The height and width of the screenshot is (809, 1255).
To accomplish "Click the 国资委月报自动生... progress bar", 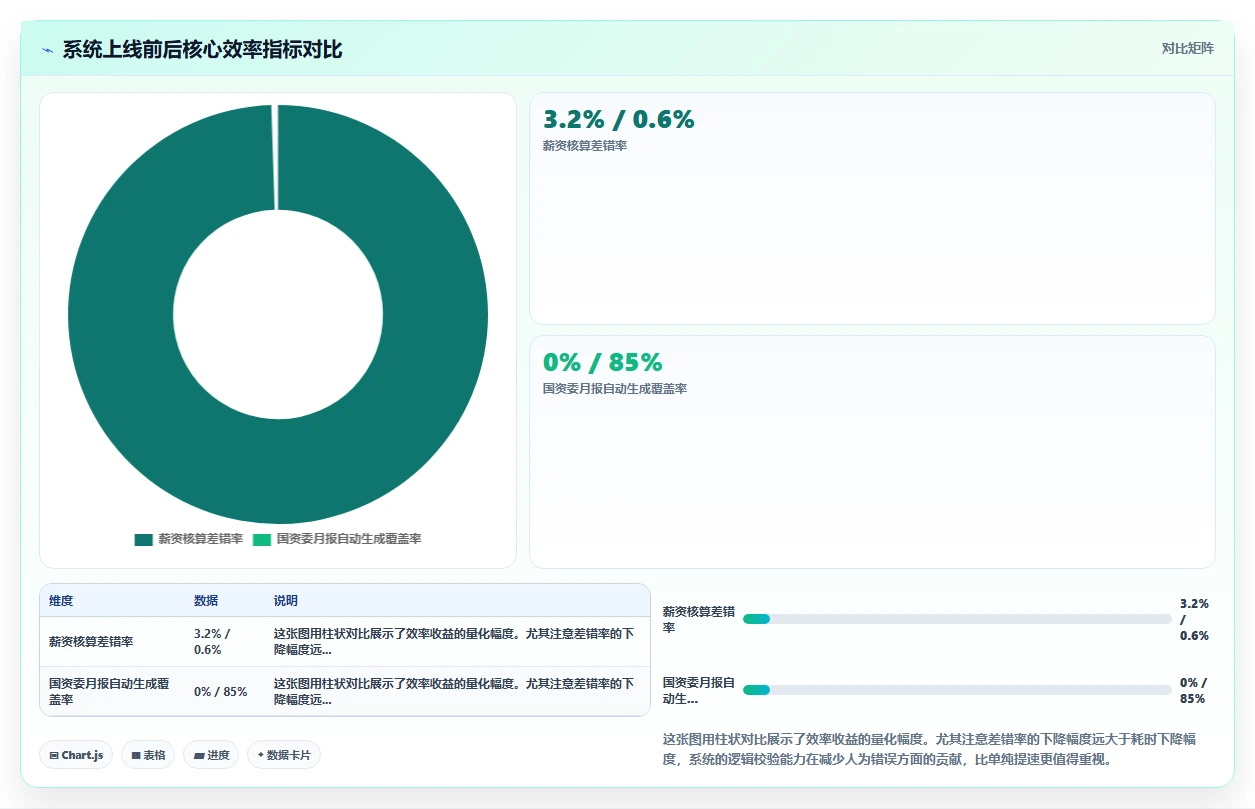I will (x=957, y=690).
